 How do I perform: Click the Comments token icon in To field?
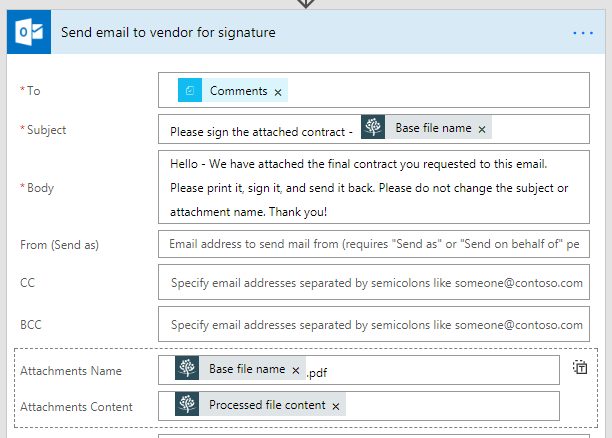[190, 90]
